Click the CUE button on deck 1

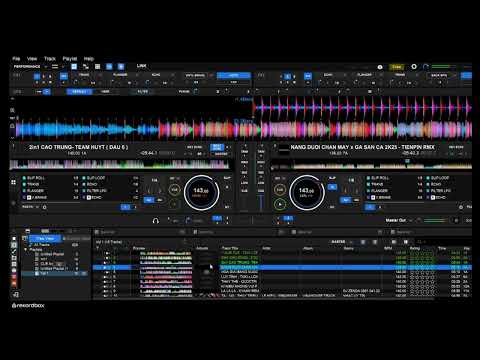(x=174, y=190)
